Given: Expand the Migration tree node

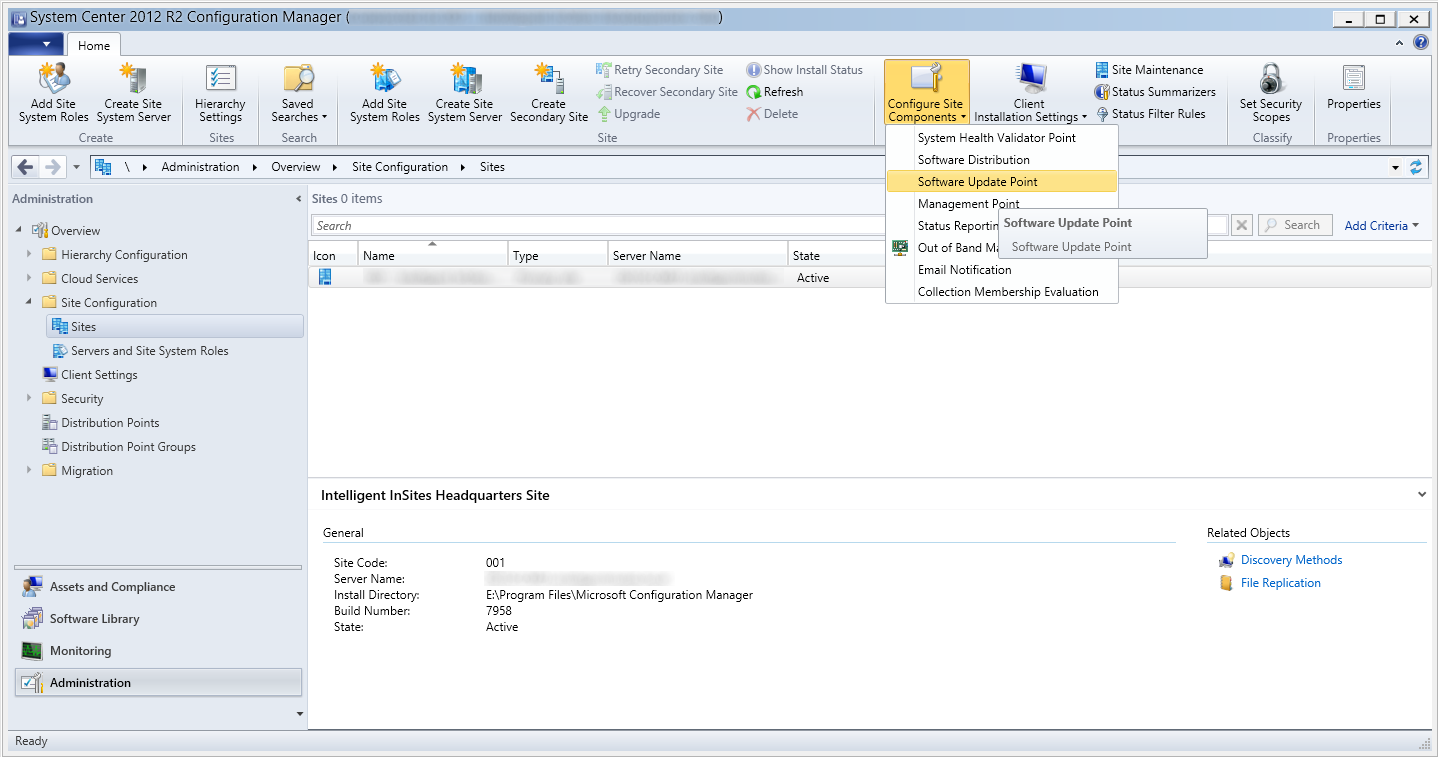Looking at the screenshot, I should [29, 471].
